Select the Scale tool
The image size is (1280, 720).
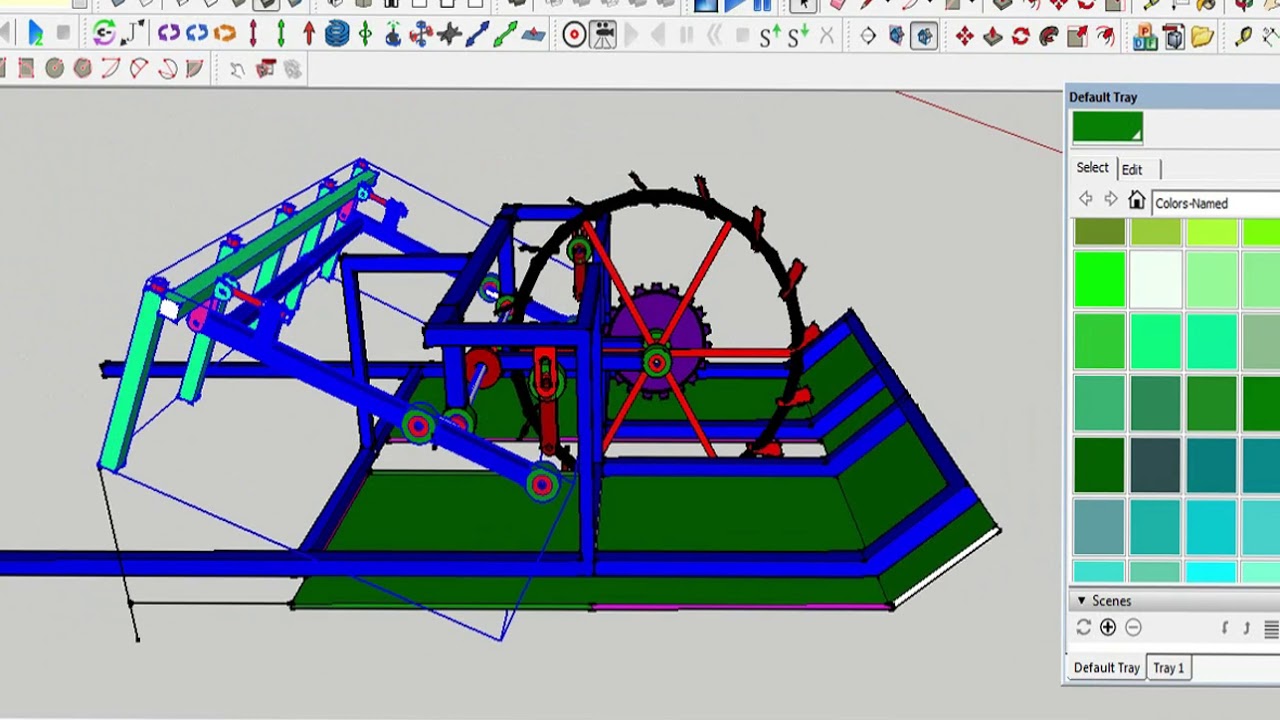tap(1077, 37)
